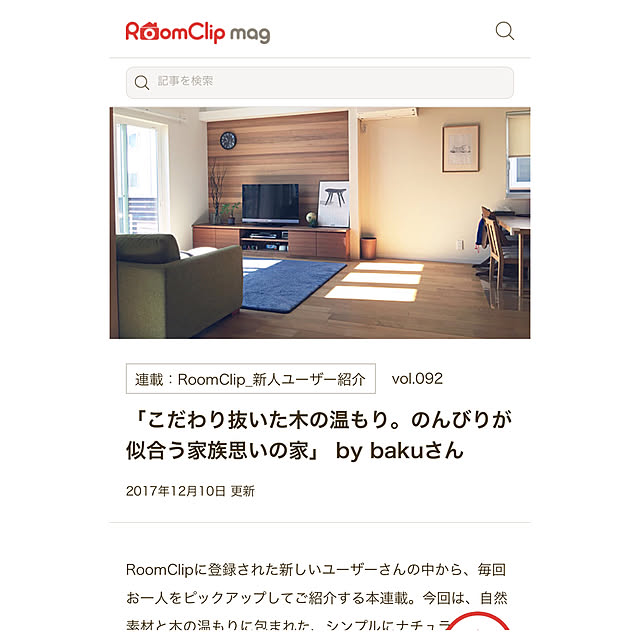Click the 2017年12月10日 更新 date text
640x640 pixels.
click(190, 491)
